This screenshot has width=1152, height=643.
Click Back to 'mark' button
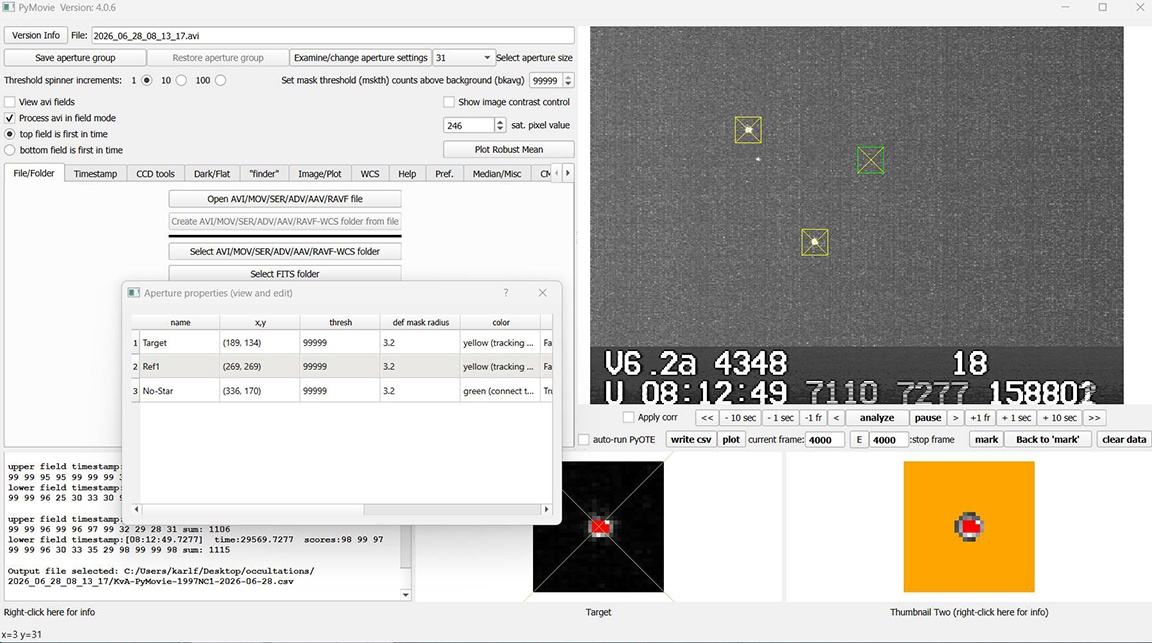(1048, 439)
